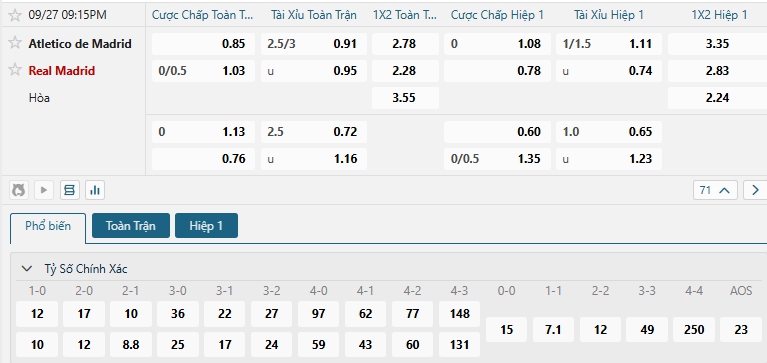Open the Hiệp 1 tab
Screen dimensions: 767x363
[x=206, y=226]
